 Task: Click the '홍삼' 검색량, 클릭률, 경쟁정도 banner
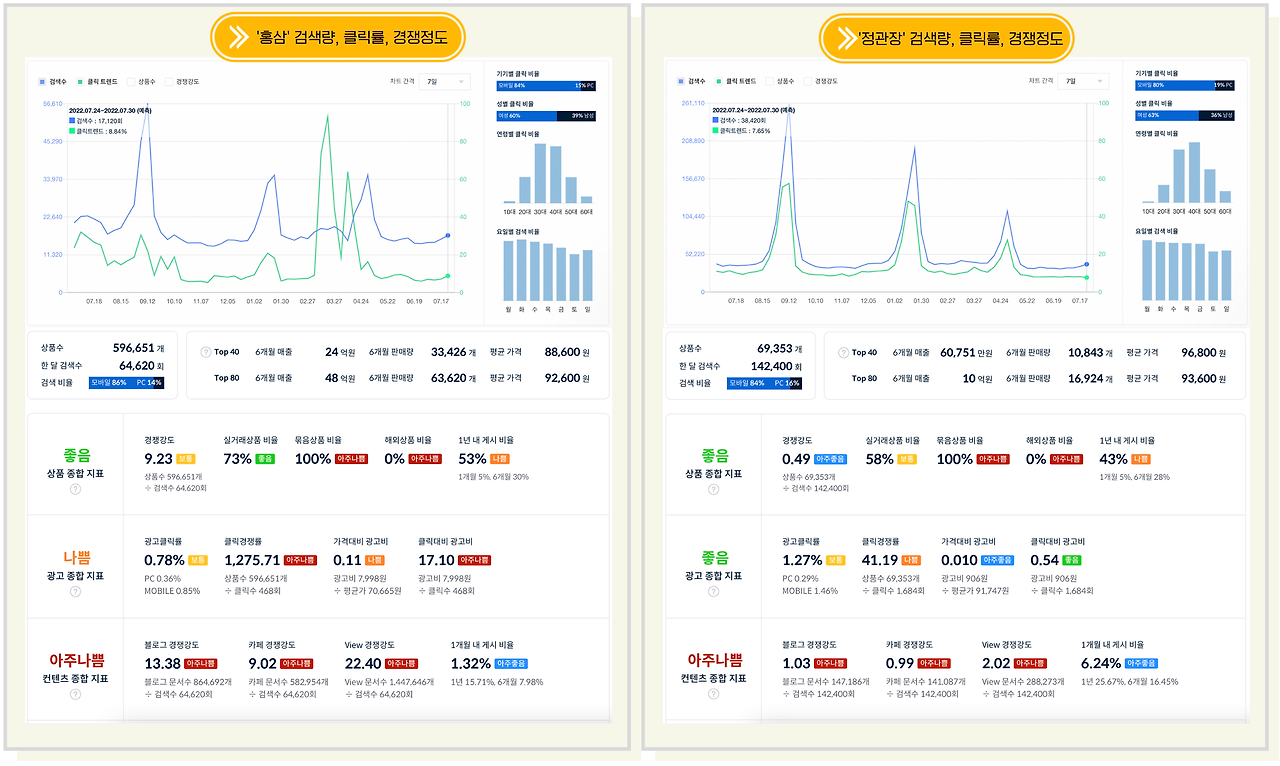pos(338,38)
